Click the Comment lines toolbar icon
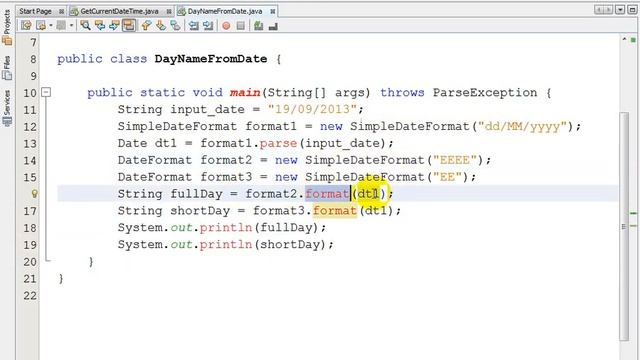The image size is (640, 360). 258,26
